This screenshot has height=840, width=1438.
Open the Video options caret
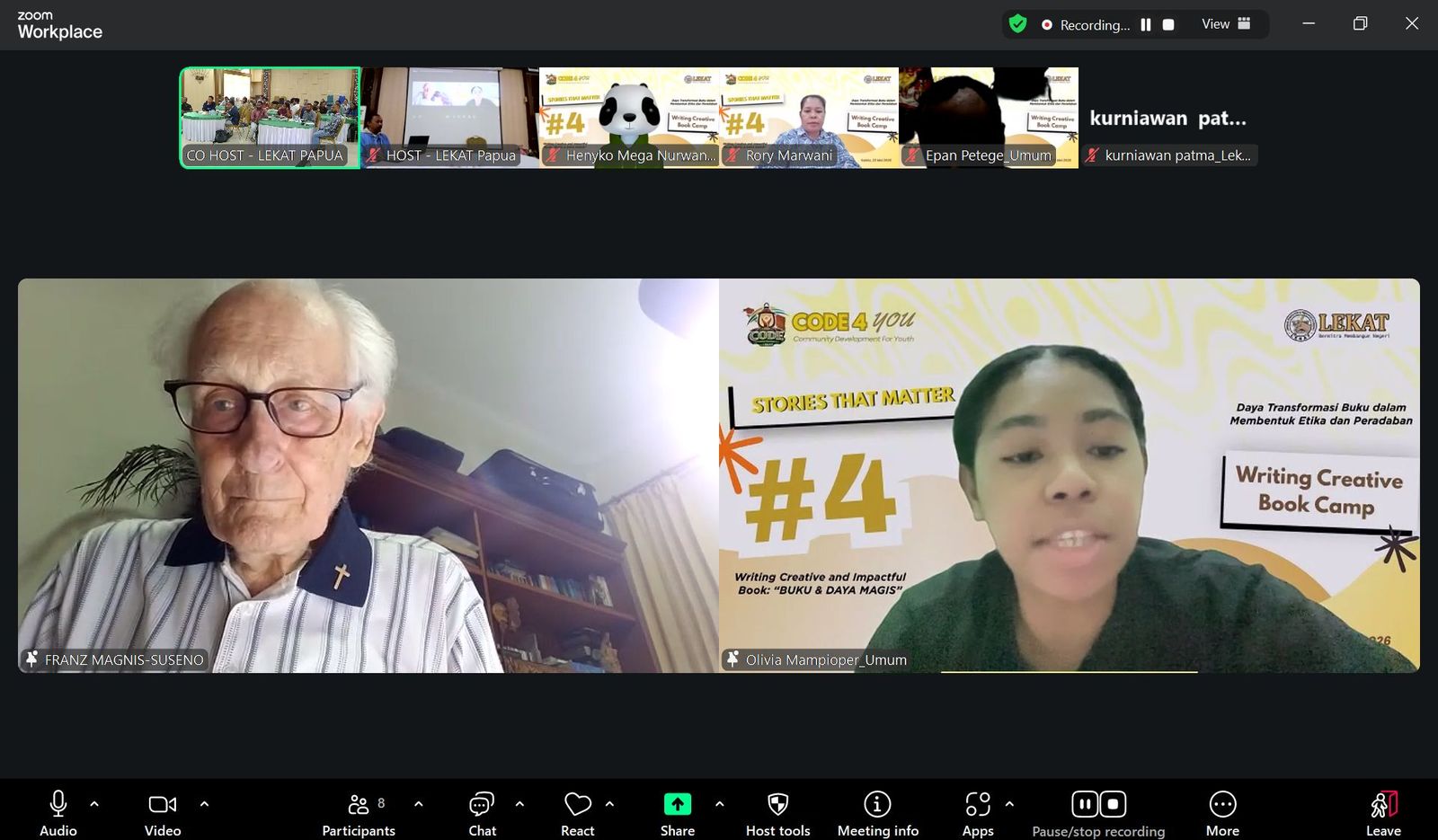pyautogui.click(x=204, y=804)
